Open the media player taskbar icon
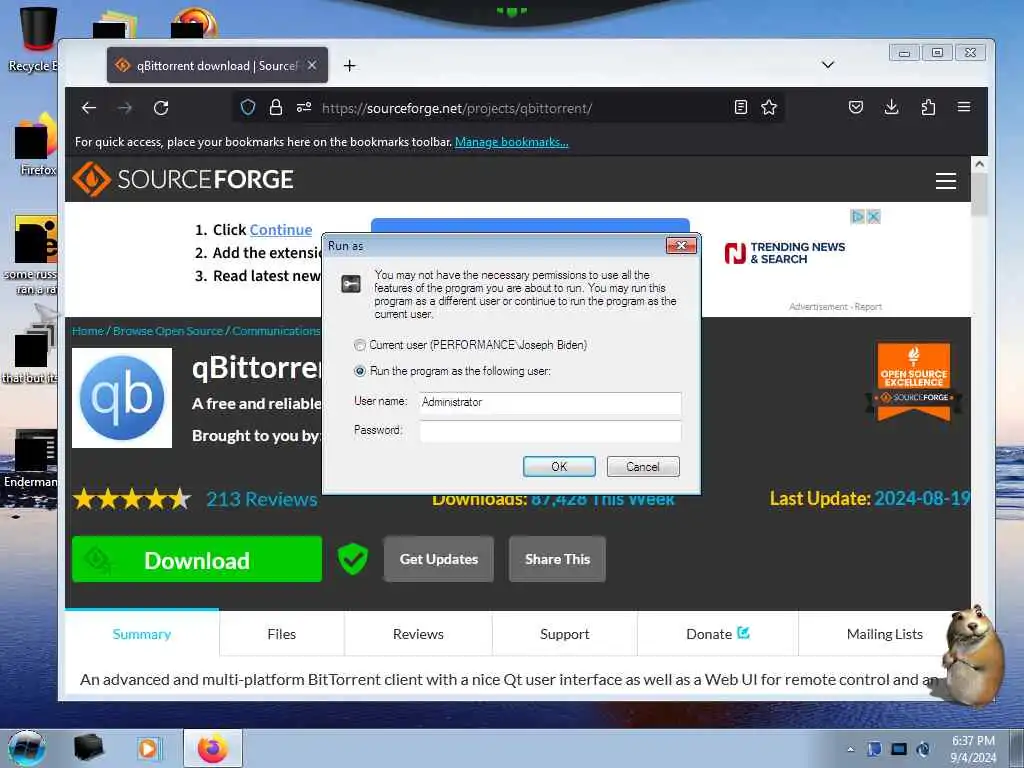The height and width of the screenshot is (768, 1024). (150, 748)
